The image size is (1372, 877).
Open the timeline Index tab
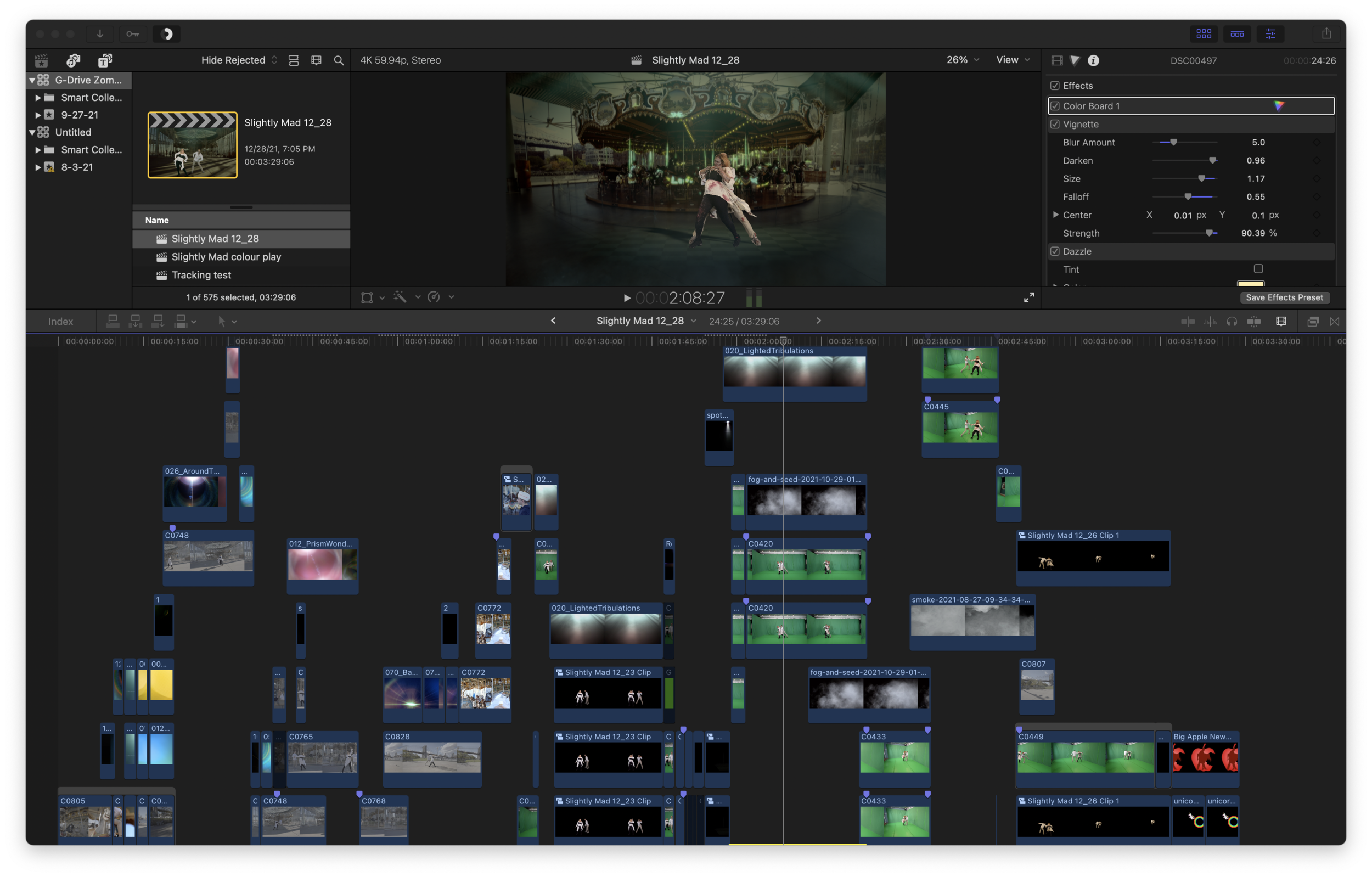[x=60, y=322]
